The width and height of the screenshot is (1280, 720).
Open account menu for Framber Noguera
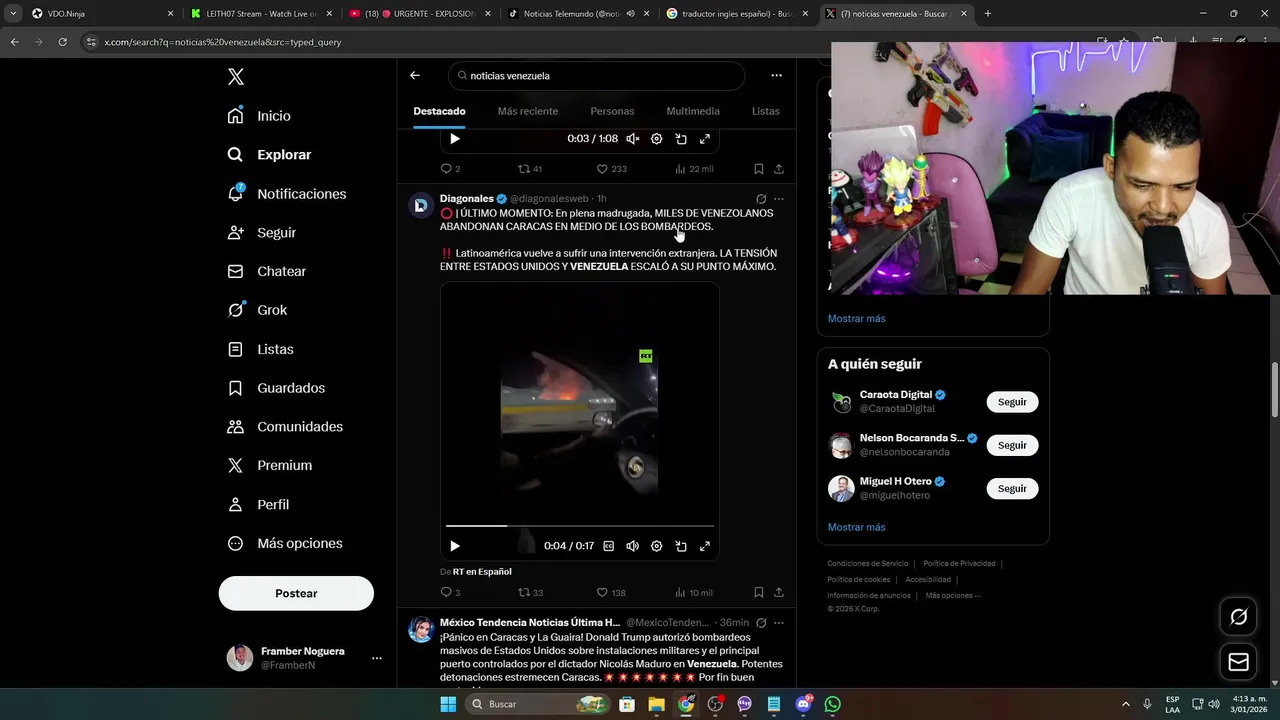(304, 658)
